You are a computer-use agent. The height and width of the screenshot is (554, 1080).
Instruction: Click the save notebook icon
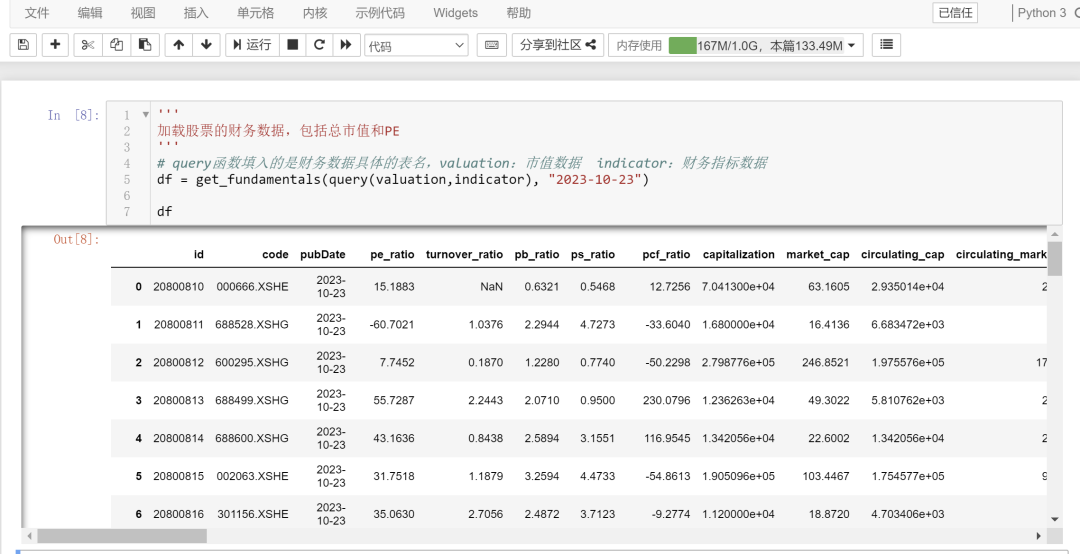click(x=23, y=45)
